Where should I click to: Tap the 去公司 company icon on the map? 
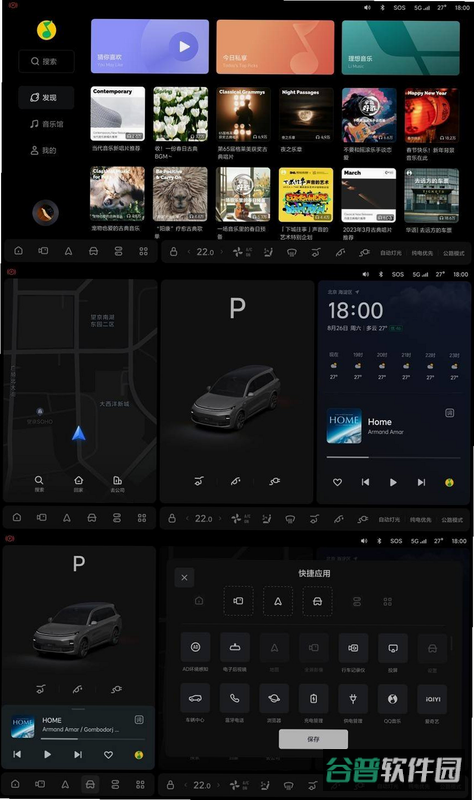(x=117, y=483)
